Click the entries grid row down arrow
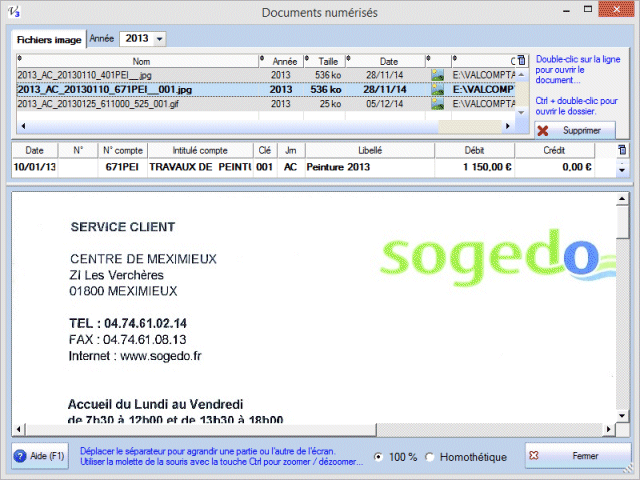640x480 pixels. point(623,171)
